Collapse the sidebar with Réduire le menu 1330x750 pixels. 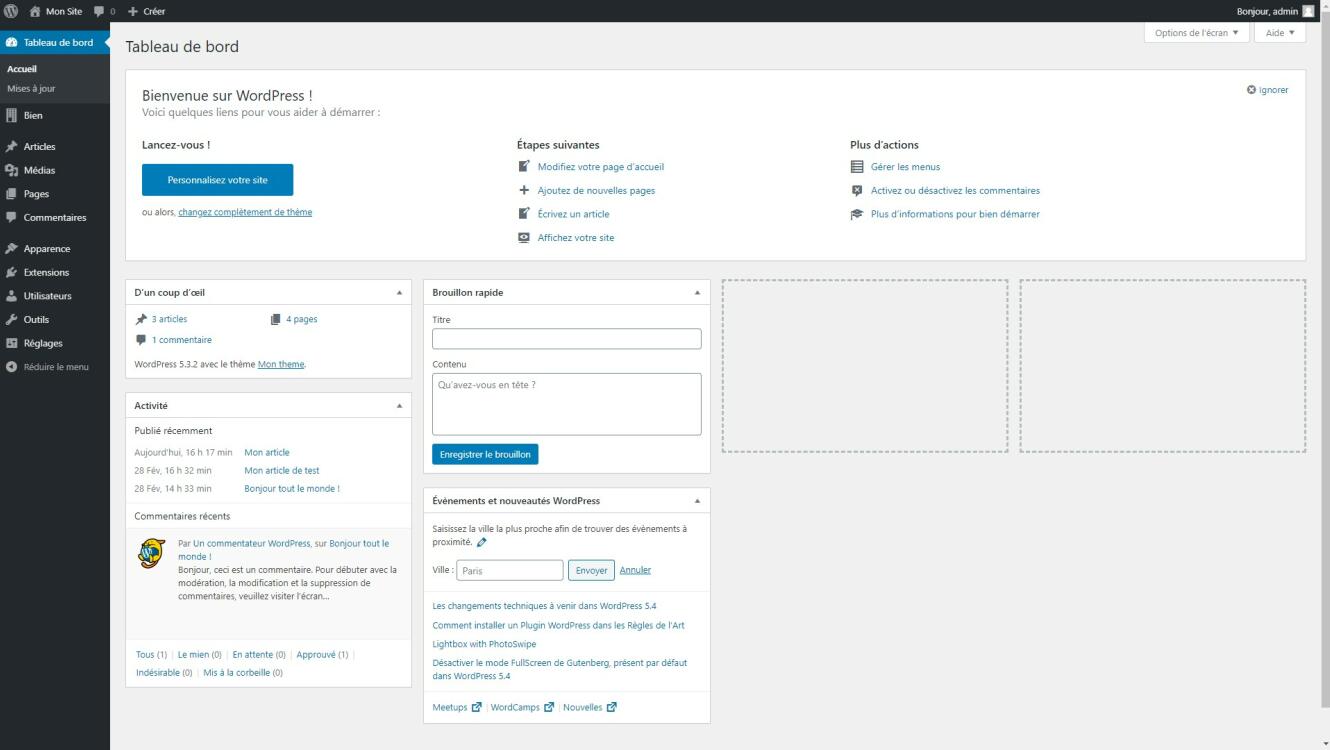click(55, 367)
